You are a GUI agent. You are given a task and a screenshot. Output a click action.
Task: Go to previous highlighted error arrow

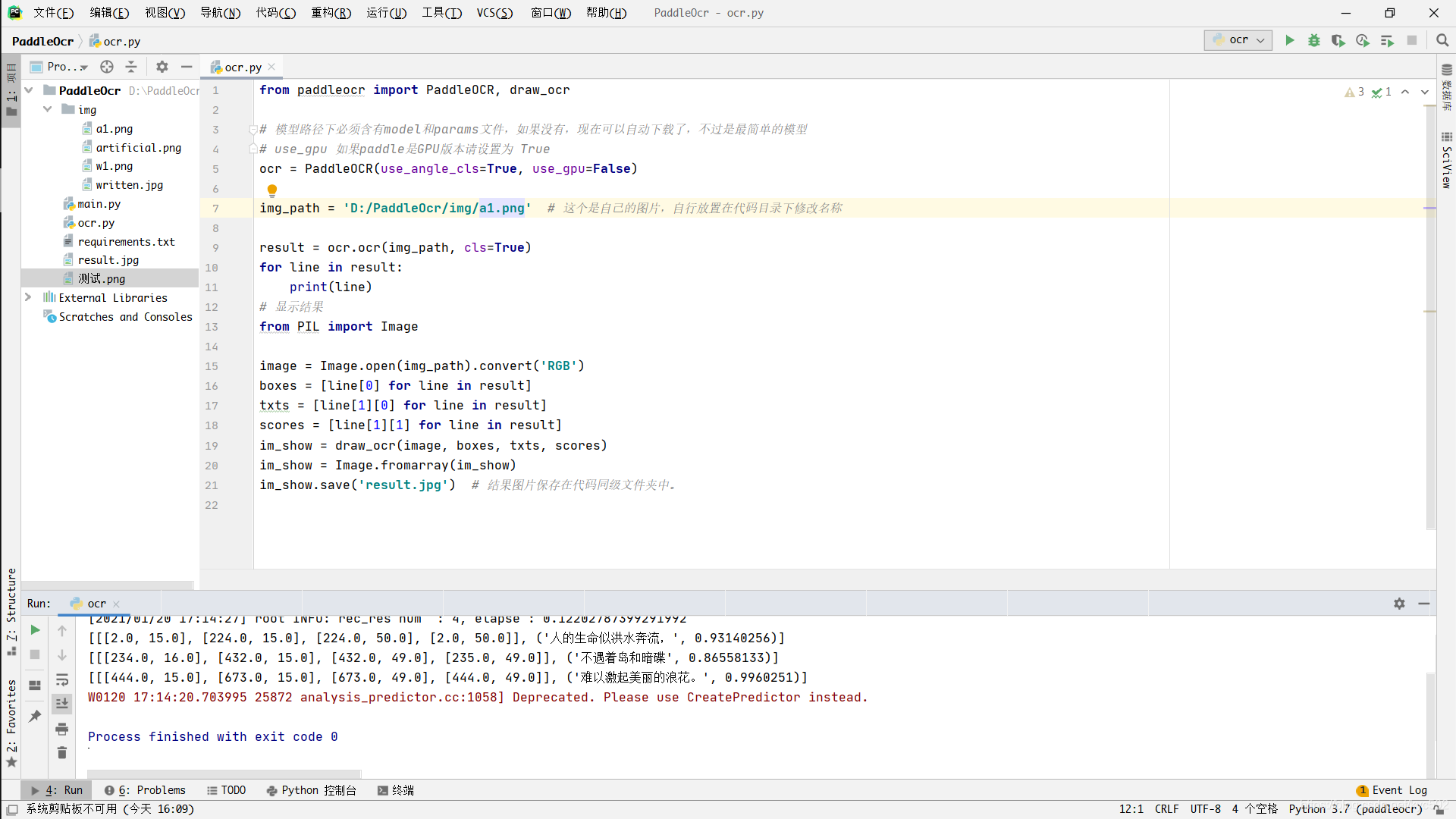(x=1405, y=92)
